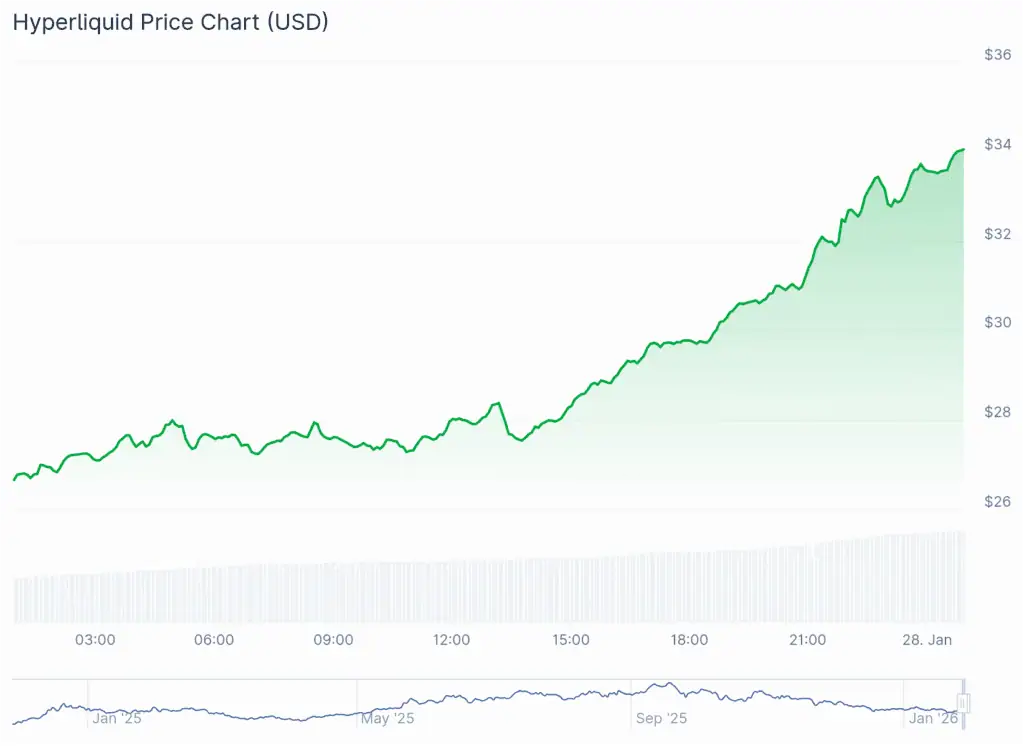The image size is (1024, 747).
Task: Click the navigator range handle near Jan '26
Action: (x=964, y=703)
